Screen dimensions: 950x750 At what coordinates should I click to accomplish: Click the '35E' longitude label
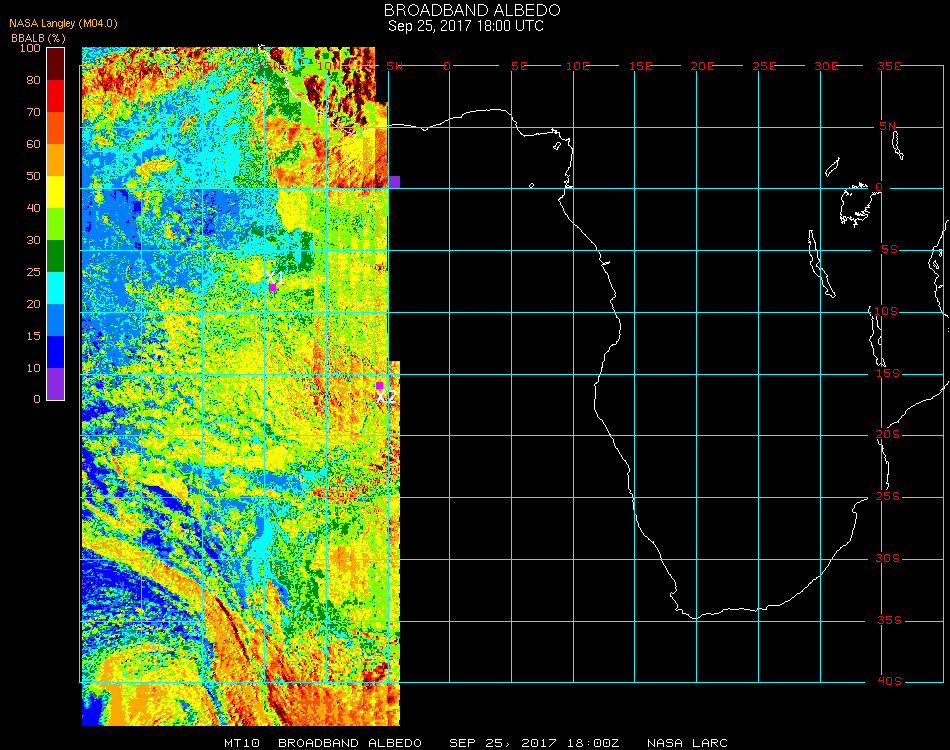tap(889, 66)
